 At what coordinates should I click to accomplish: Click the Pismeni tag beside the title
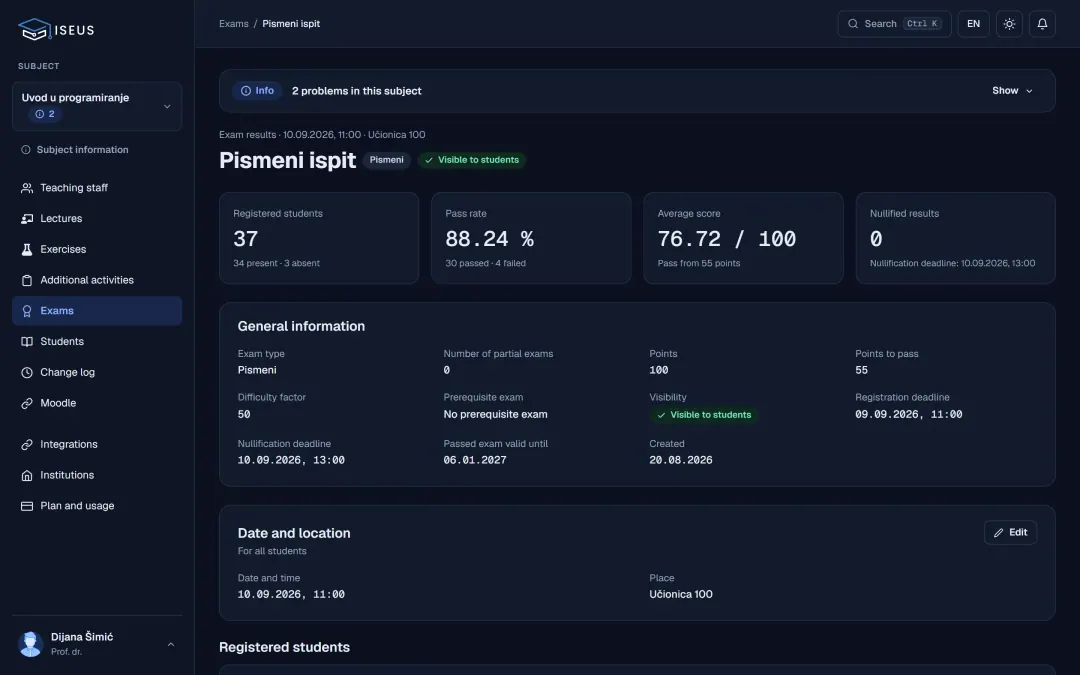click(386, 160)
